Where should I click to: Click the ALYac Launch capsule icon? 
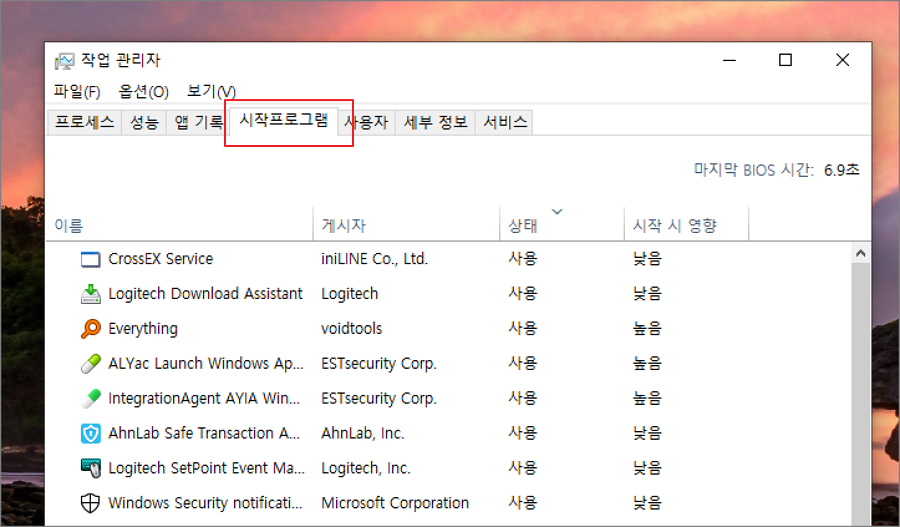pos(90,363)
